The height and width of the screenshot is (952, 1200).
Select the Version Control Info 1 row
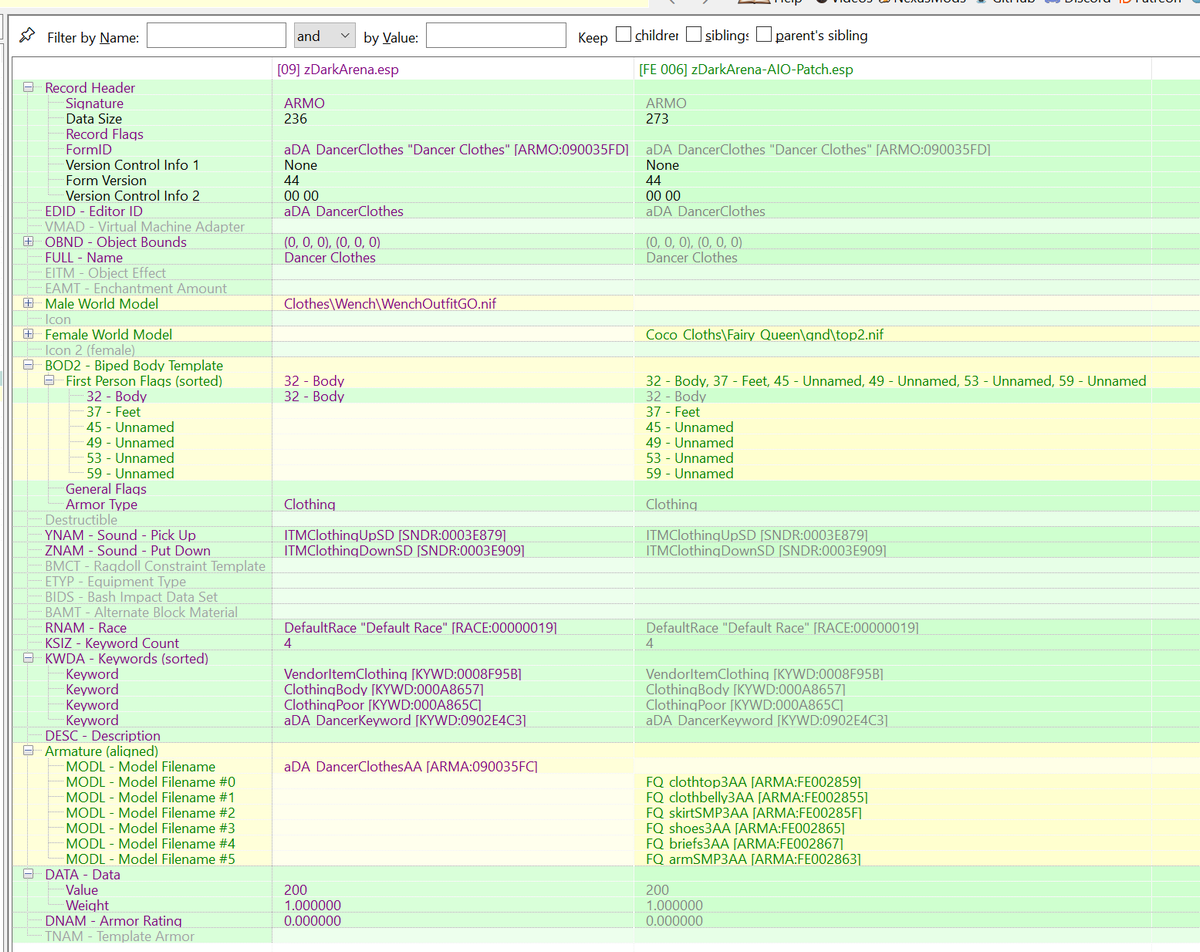pos(133,165)
